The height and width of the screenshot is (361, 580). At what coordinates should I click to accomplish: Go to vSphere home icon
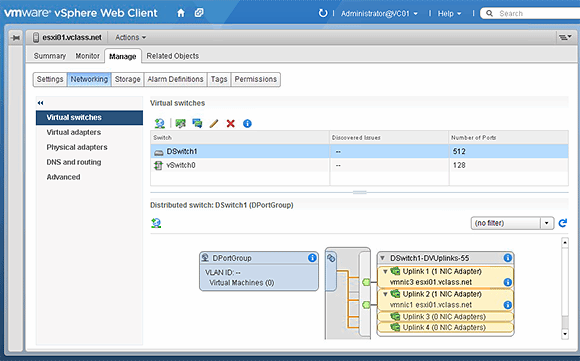181,13
